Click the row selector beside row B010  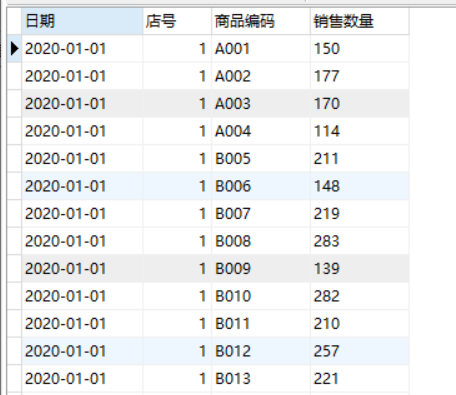[x=14, y=296]
